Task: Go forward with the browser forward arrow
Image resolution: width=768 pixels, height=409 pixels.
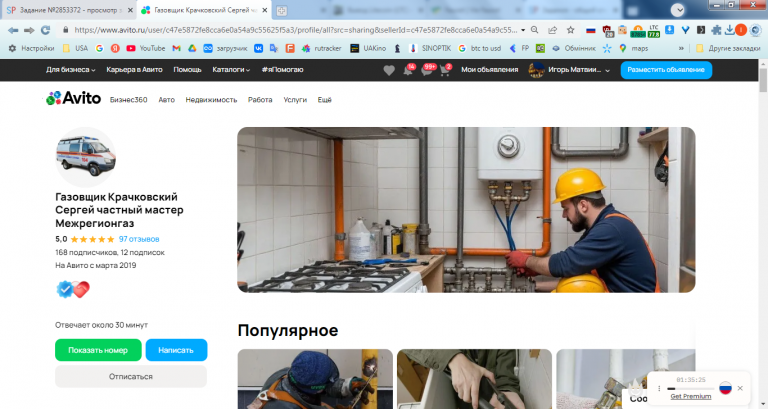Action: point(29,30)
